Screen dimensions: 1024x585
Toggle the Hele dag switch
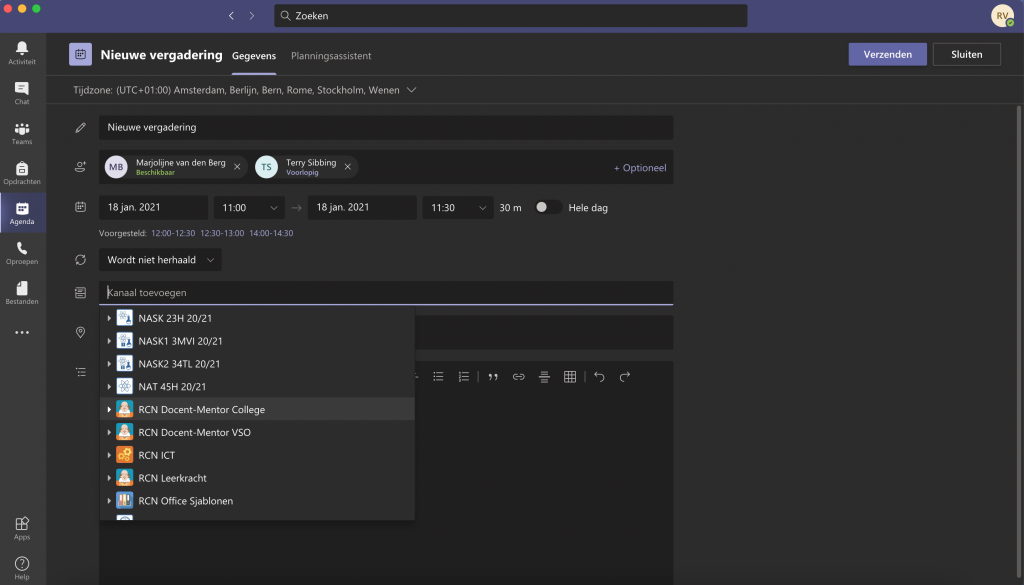[547, 208]
